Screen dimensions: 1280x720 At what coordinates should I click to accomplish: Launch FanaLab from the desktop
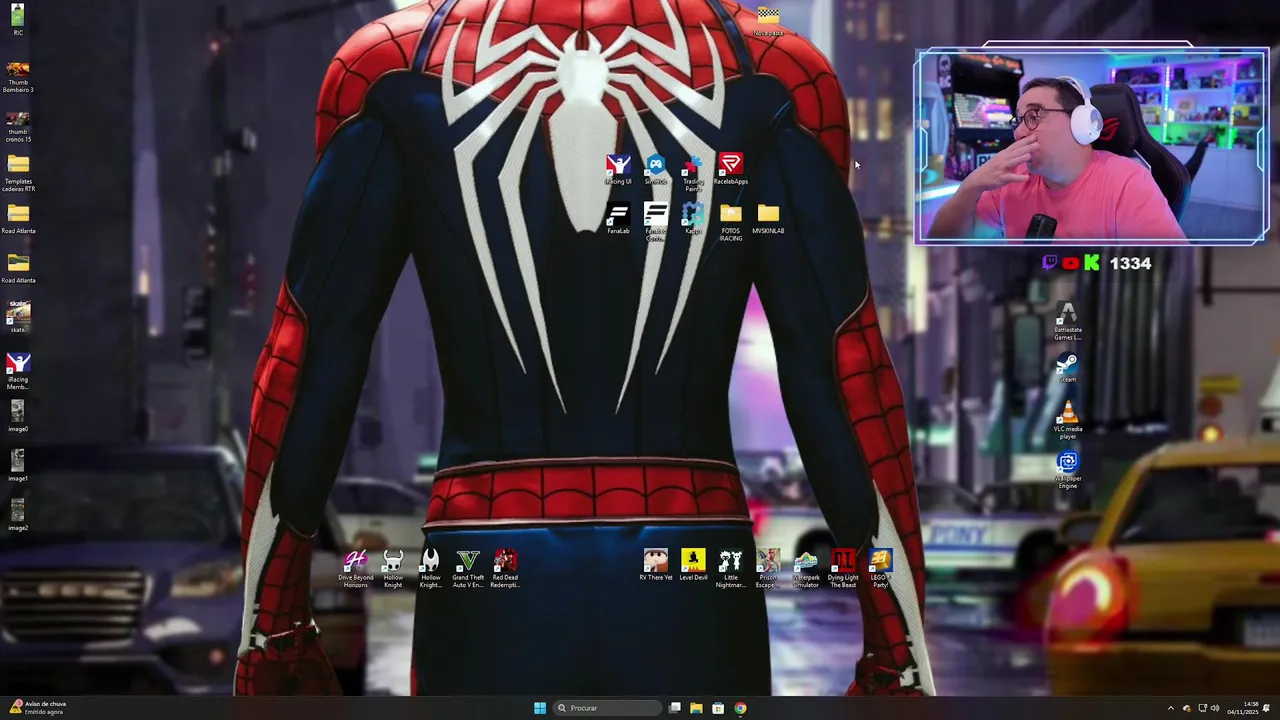(618, 219)
